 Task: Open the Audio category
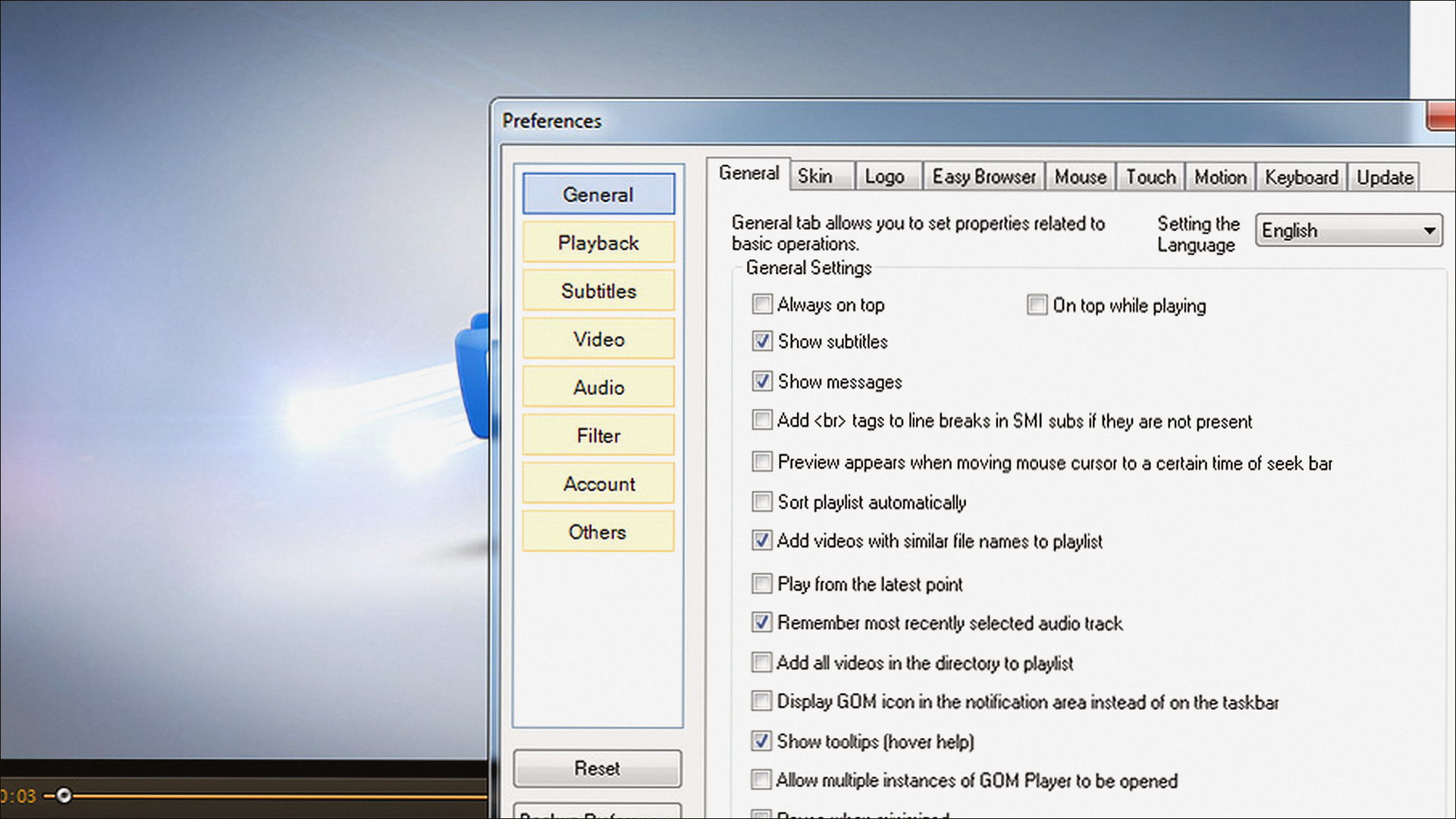[x=598, y=387]
